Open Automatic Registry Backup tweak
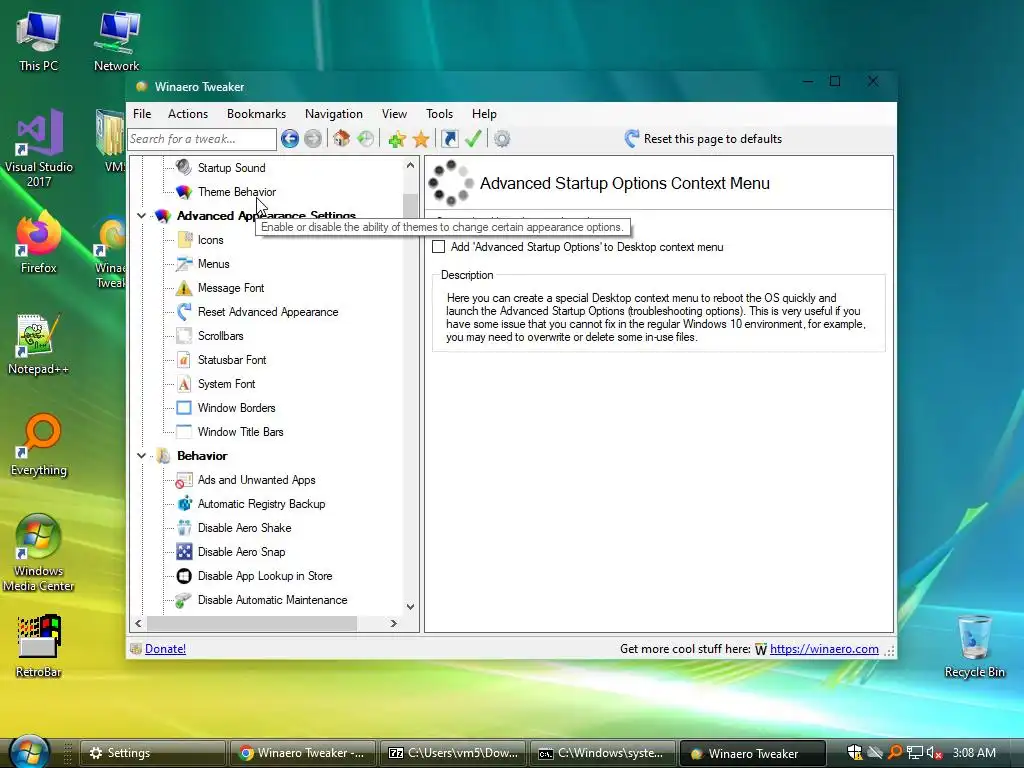Image resolution: width=1024 pixels, height=768 pixels. tap(261, 504)
